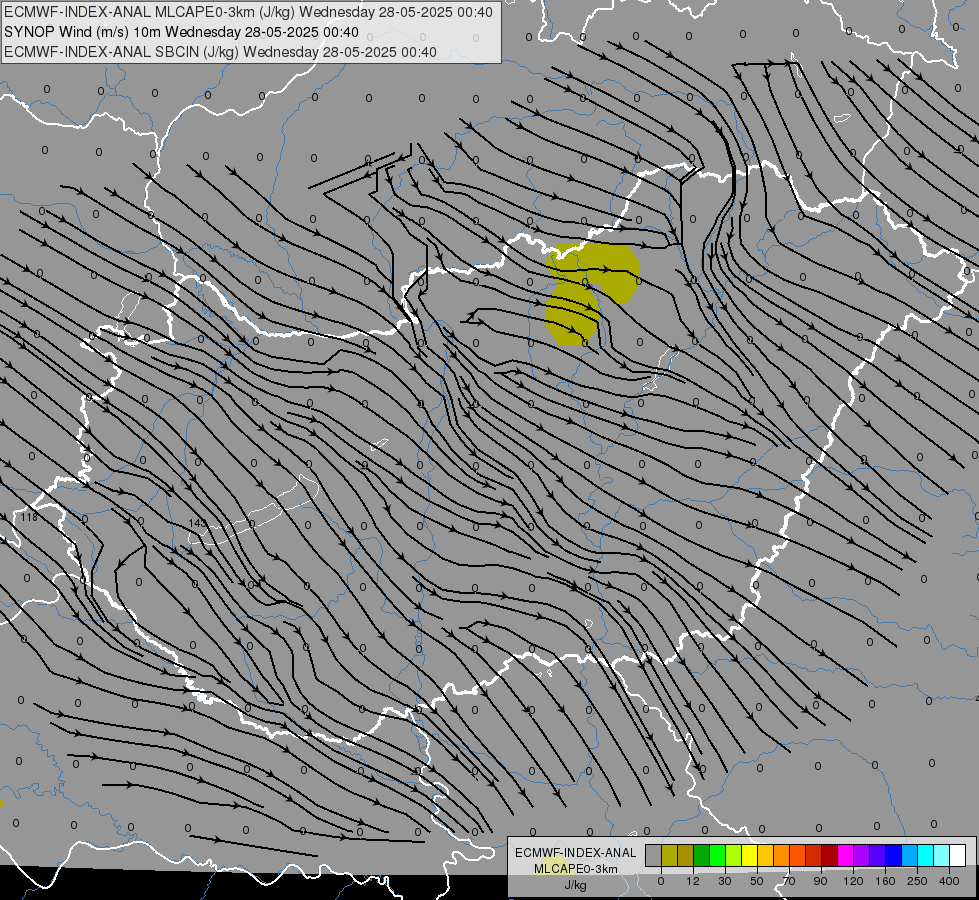Click the 50 tick label in legend
The image size is (979, 900).
pyautogui.click(x=757, y=881)
